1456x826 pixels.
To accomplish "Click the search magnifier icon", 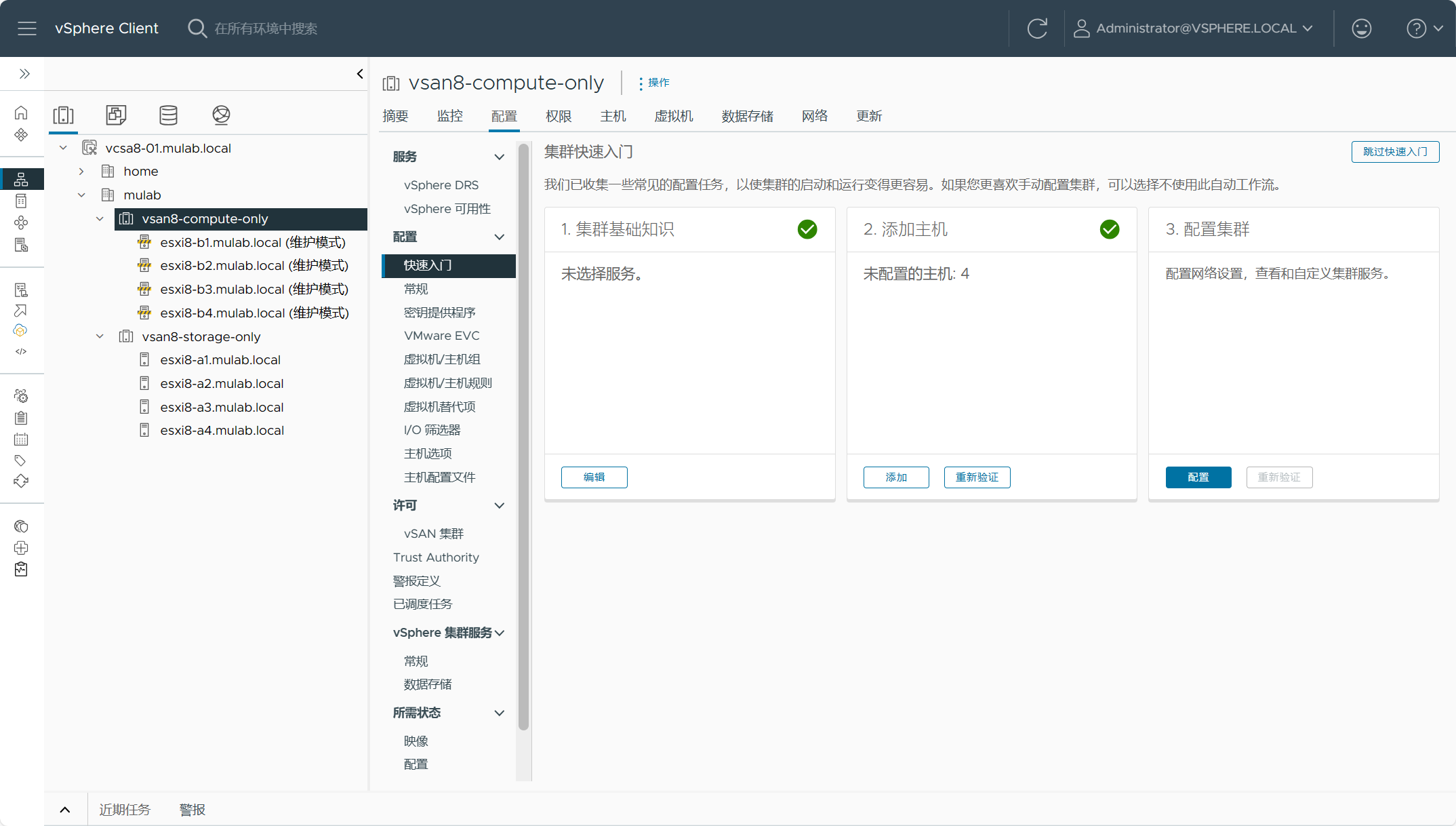I will point(197,28).
